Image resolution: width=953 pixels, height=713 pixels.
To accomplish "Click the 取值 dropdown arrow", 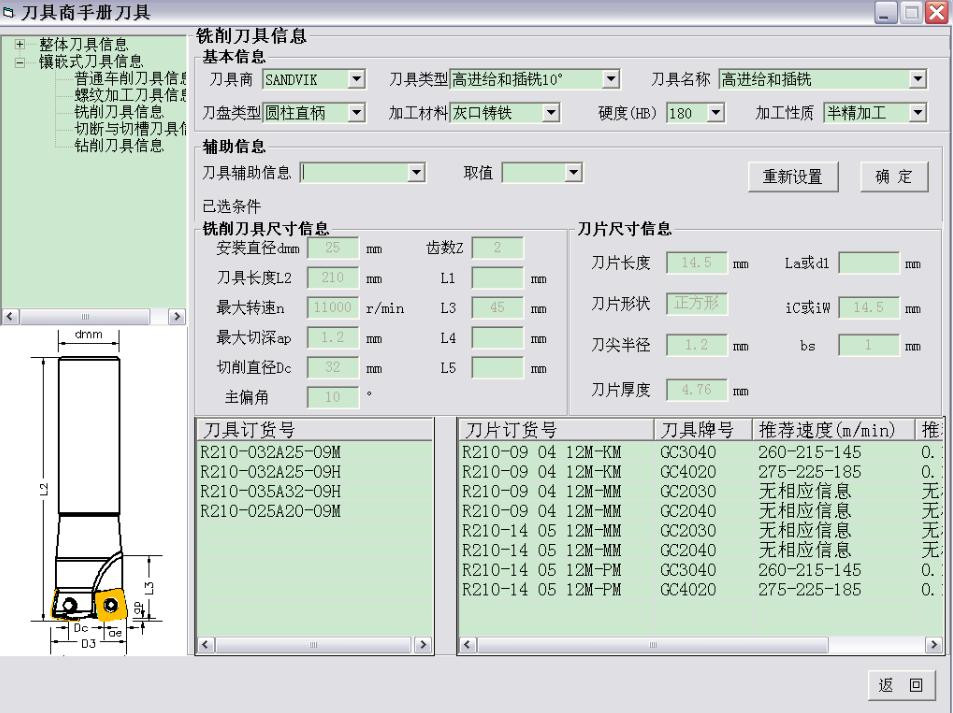I will click(x=573, y=173).
